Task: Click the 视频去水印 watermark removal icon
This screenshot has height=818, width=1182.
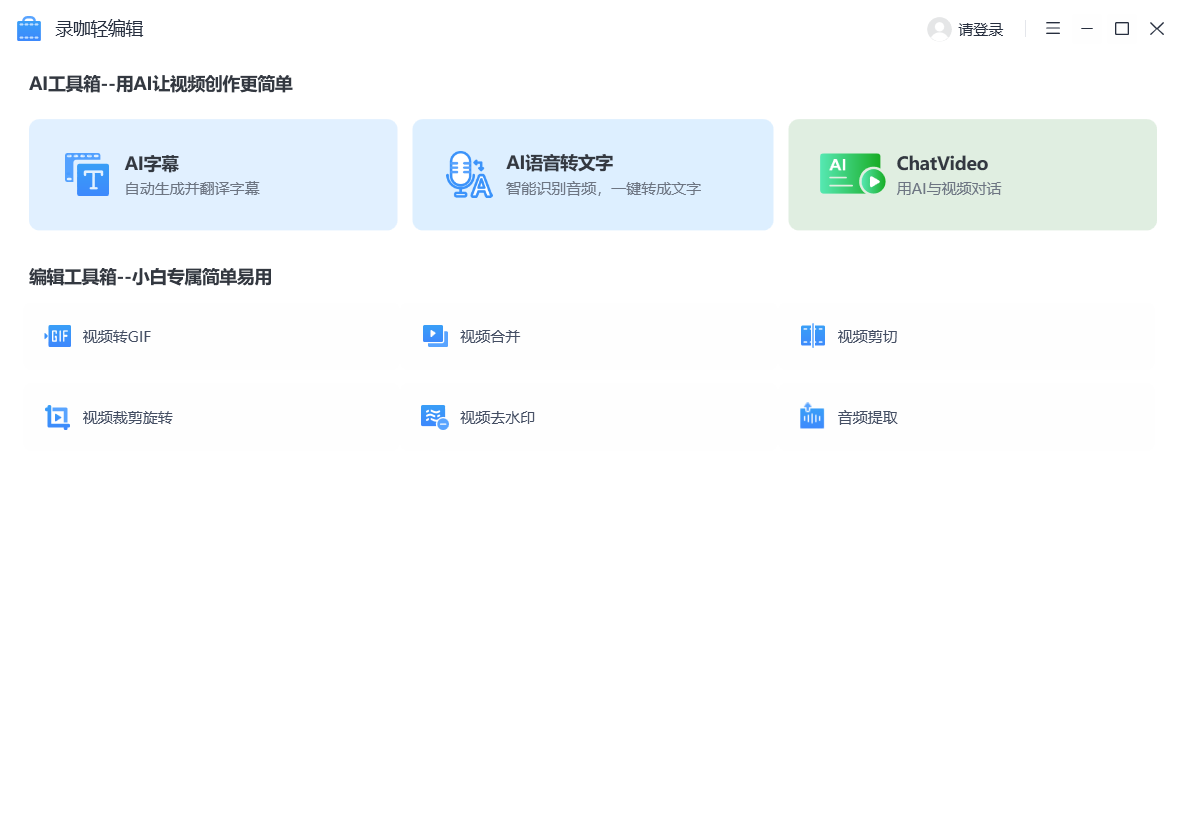Action: 435,417
